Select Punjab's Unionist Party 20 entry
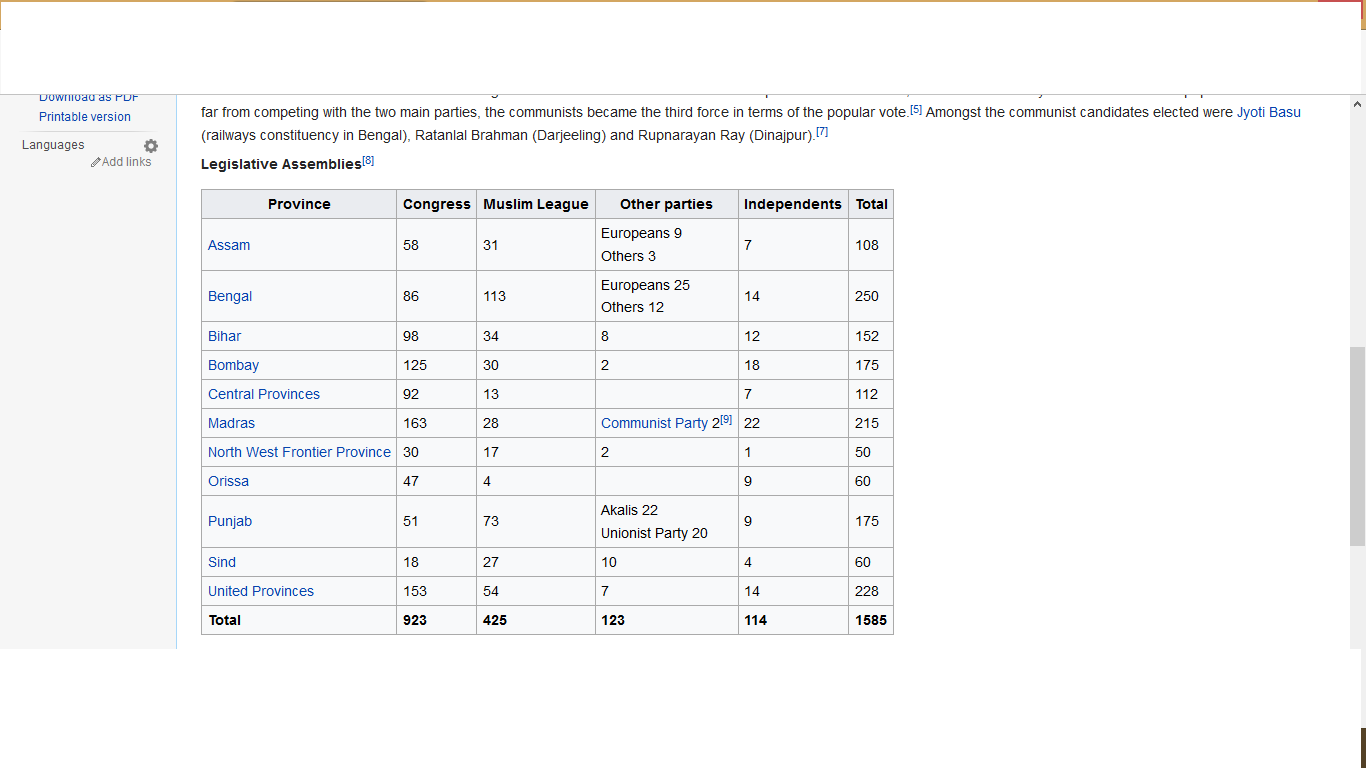 click(x=654, y=533)
